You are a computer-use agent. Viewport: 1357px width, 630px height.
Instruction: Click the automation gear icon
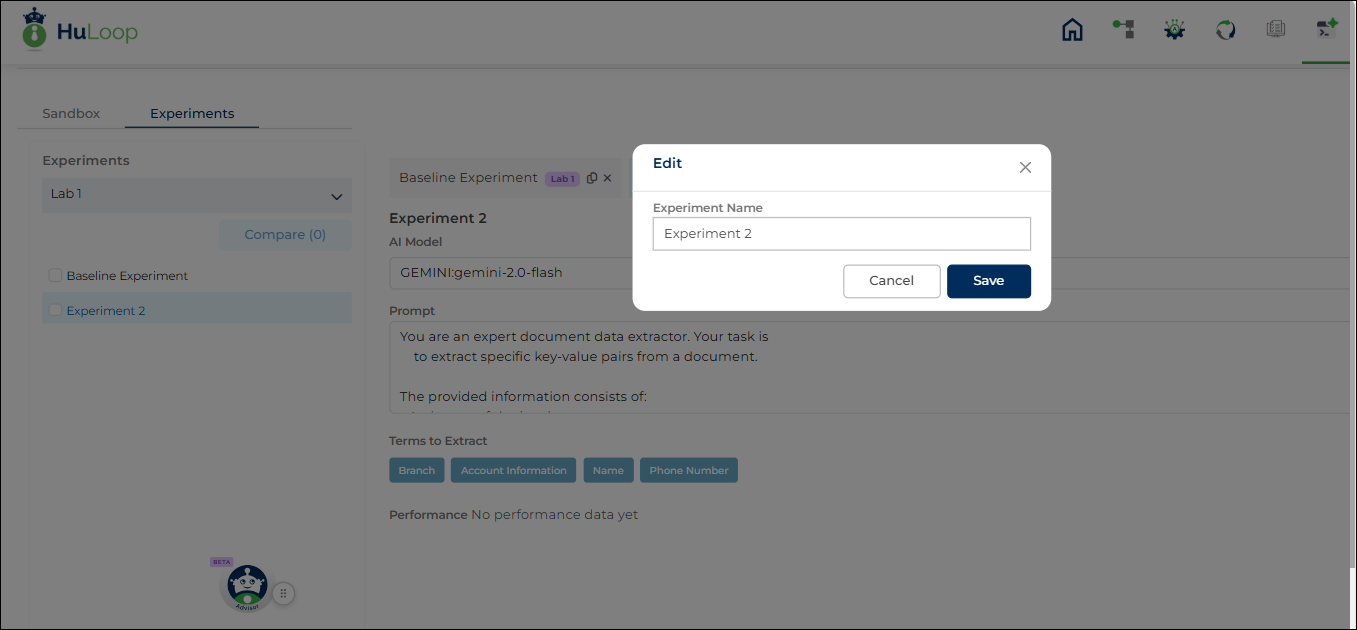[1174, 30]
